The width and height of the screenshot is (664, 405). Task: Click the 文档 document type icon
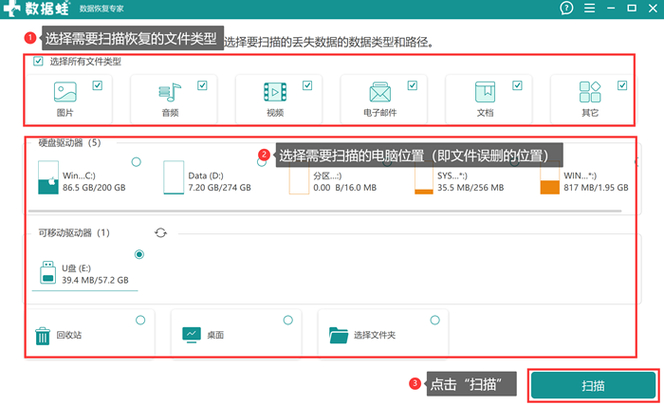click(485, 92)
